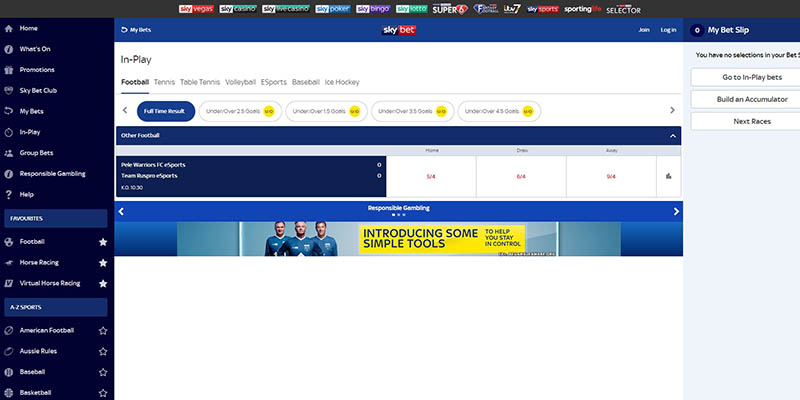The image size is (800, 400).
Task: Open the Pele Warriors FC eSports match
Action: click(x=251, y=177)
